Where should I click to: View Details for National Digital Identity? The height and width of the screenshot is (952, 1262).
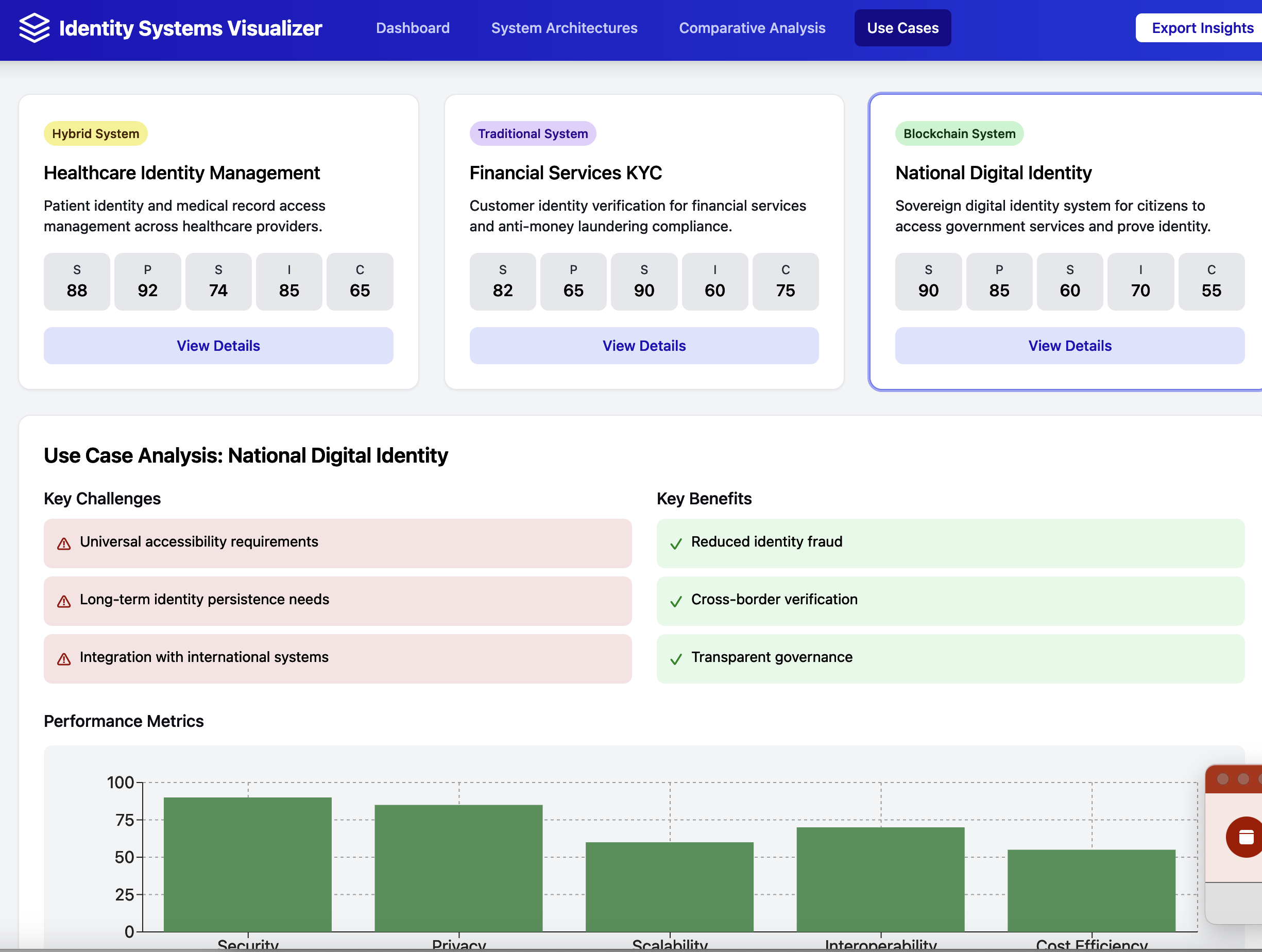(1069, 346)
